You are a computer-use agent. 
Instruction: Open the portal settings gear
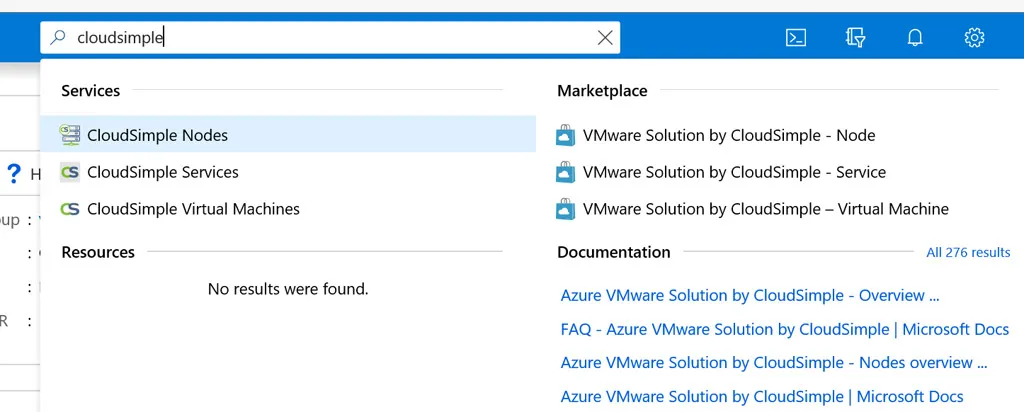[x=974, y=38]
